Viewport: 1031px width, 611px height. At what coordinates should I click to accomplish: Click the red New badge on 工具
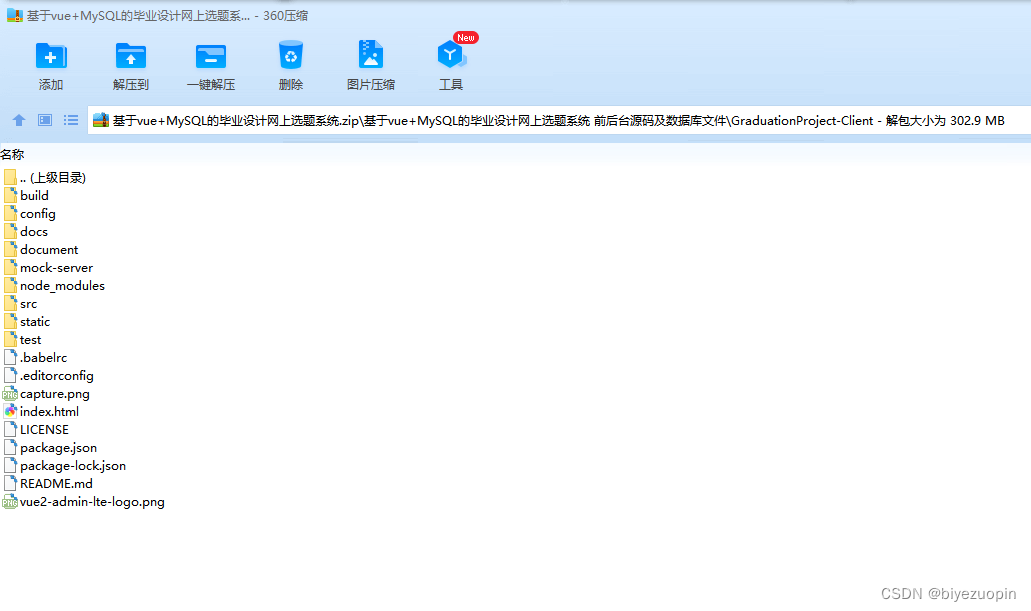(466, 37)
